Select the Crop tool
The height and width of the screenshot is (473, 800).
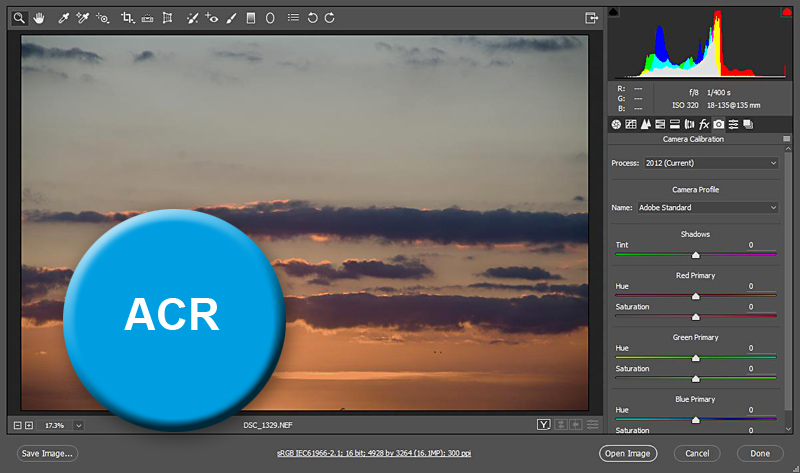point(127,18)
